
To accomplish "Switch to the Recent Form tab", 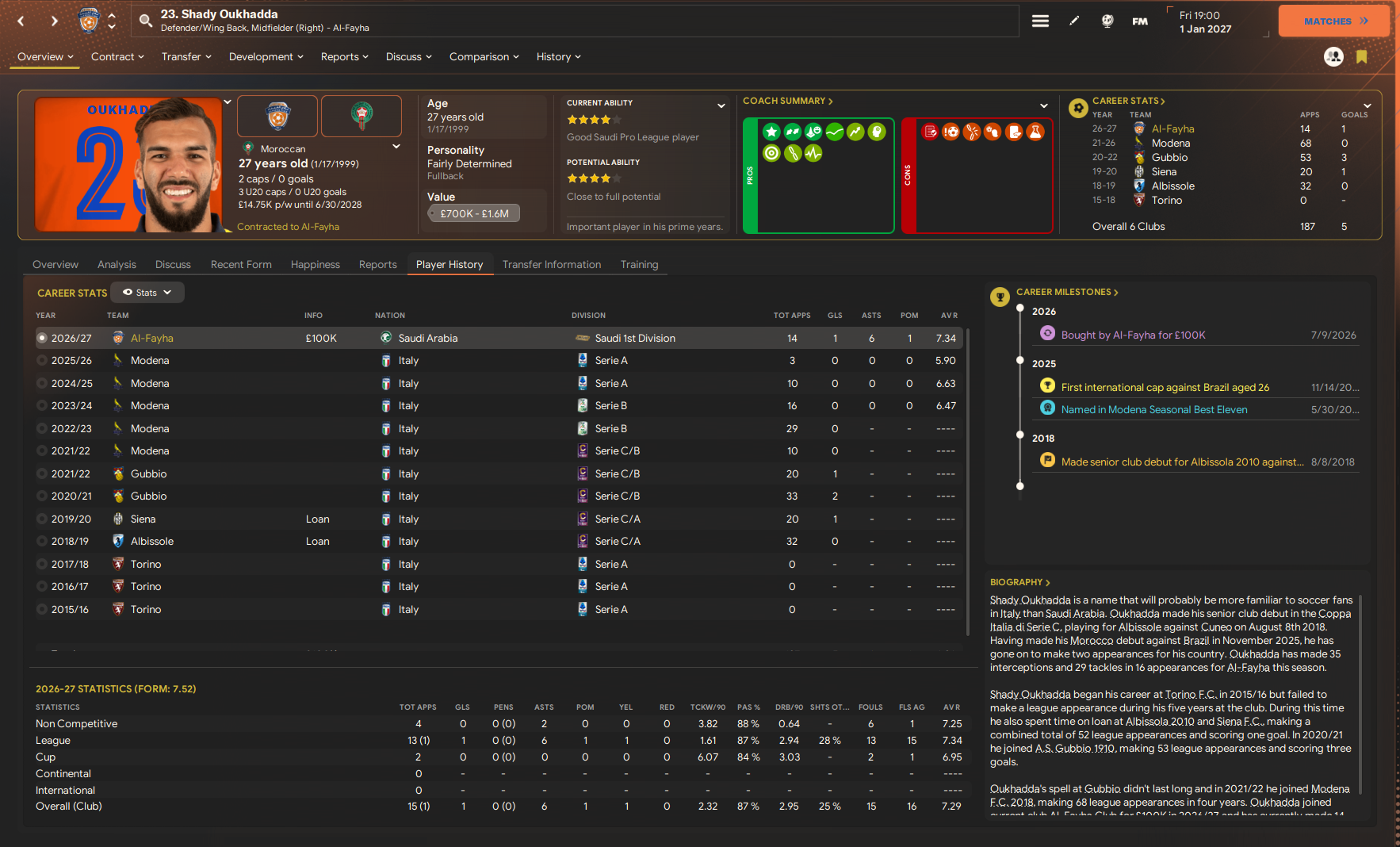I will point(241,265).
